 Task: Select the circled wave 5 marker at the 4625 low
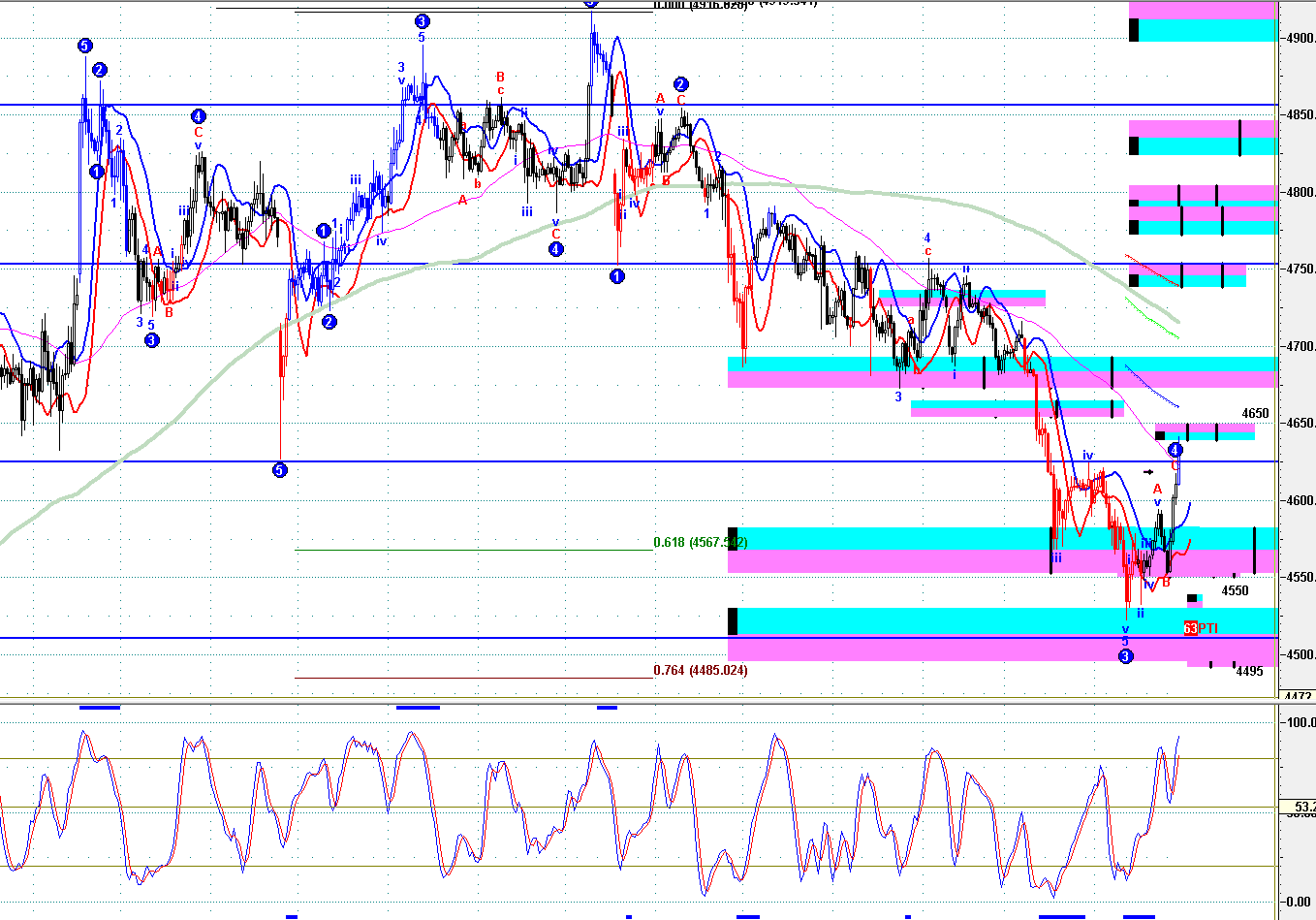click(279, 470)
